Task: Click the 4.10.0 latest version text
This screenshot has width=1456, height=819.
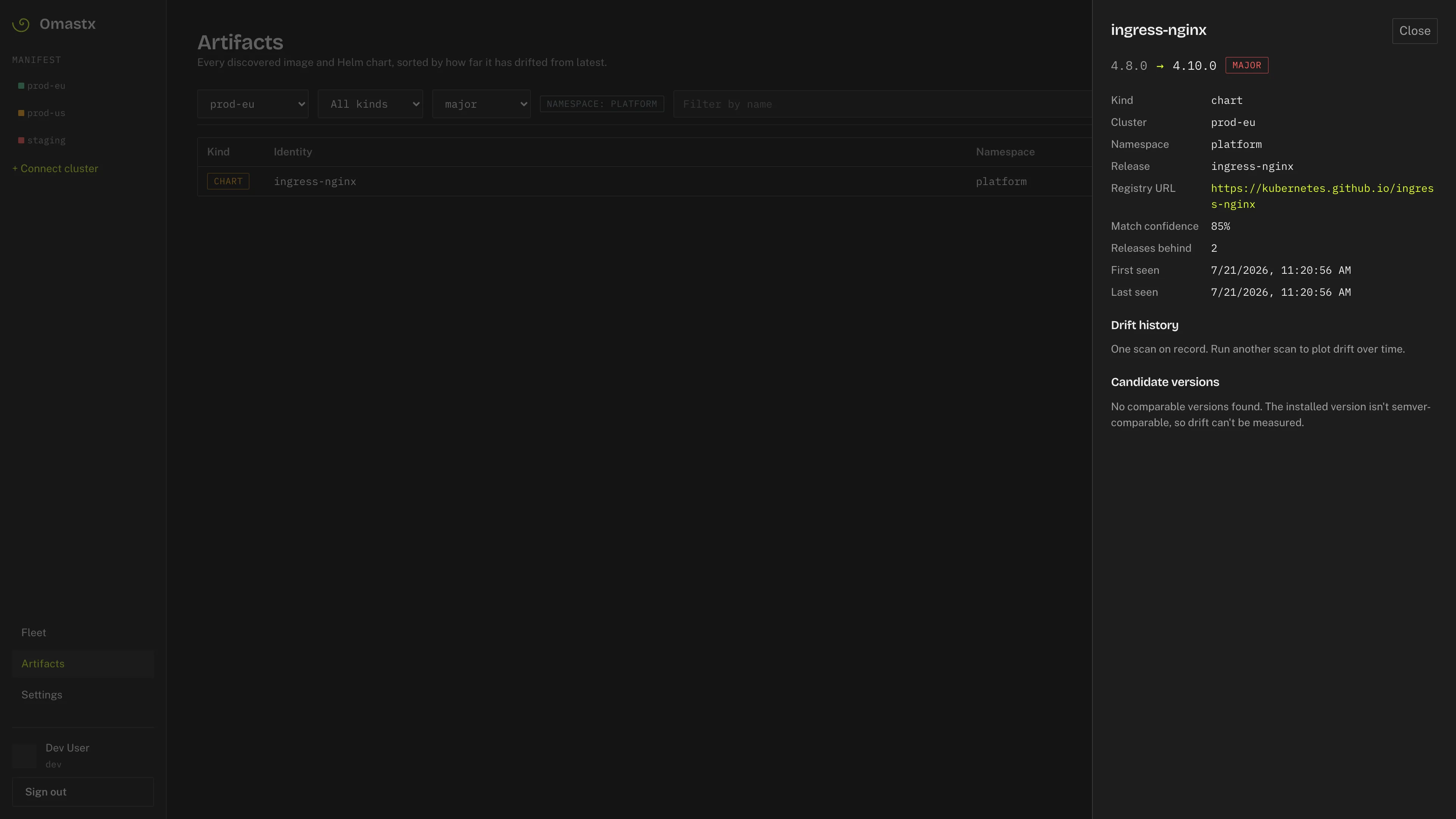Action: (1194, 66)
